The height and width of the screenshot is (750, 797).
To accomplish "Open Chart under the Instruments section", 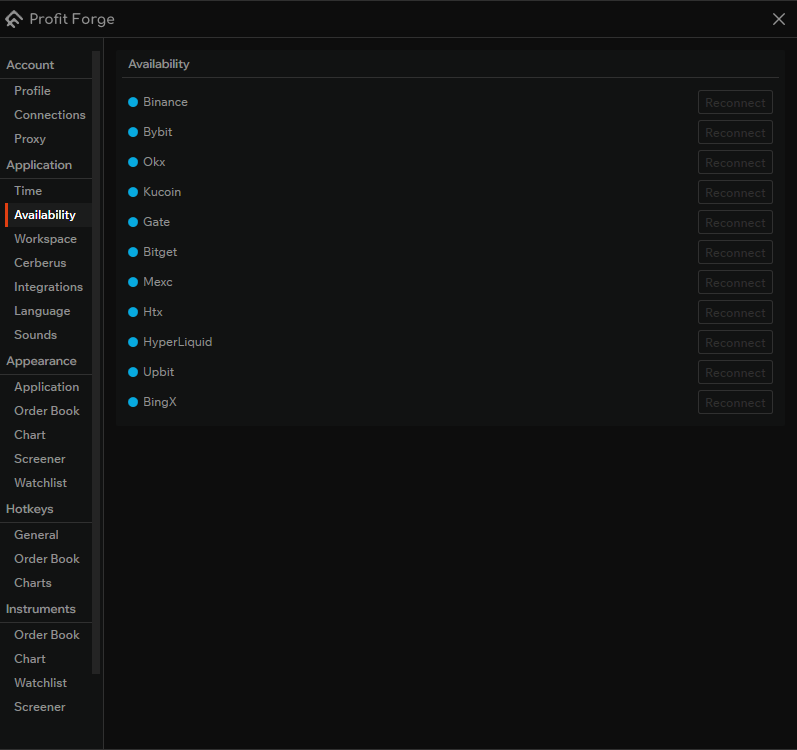I will click(46, 659).
